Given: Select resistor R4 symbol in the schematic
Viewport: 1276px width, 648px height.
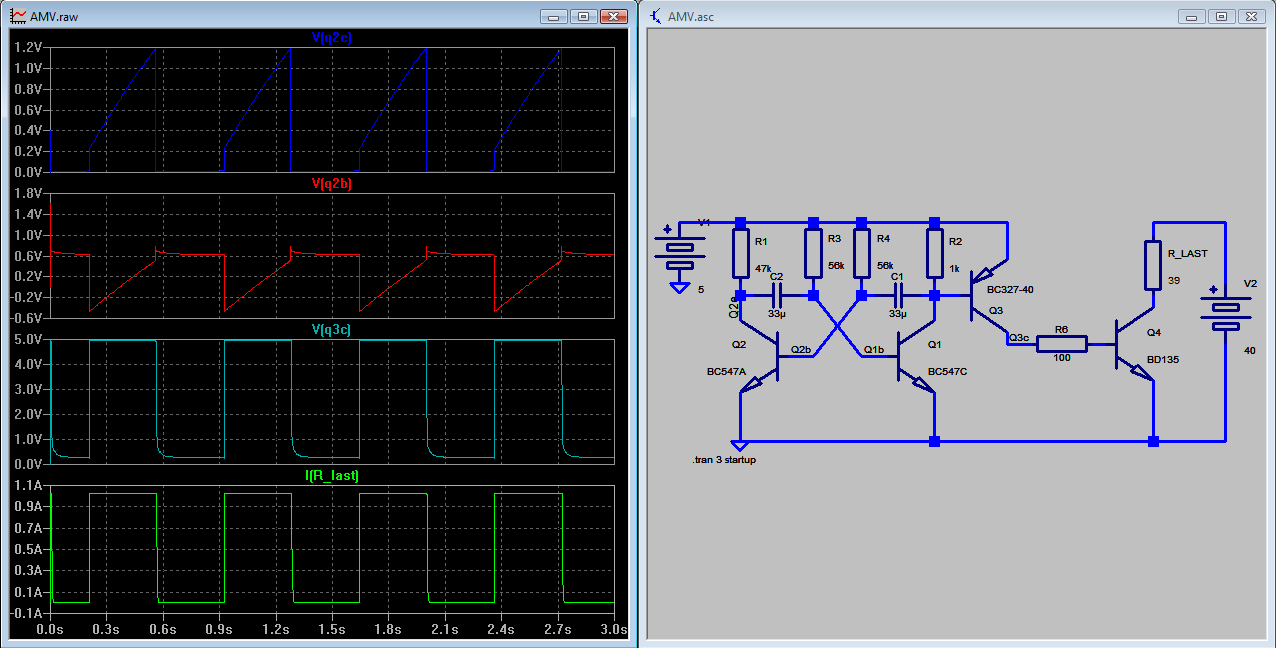Looking at the screenshot, I should pos(861,255).
